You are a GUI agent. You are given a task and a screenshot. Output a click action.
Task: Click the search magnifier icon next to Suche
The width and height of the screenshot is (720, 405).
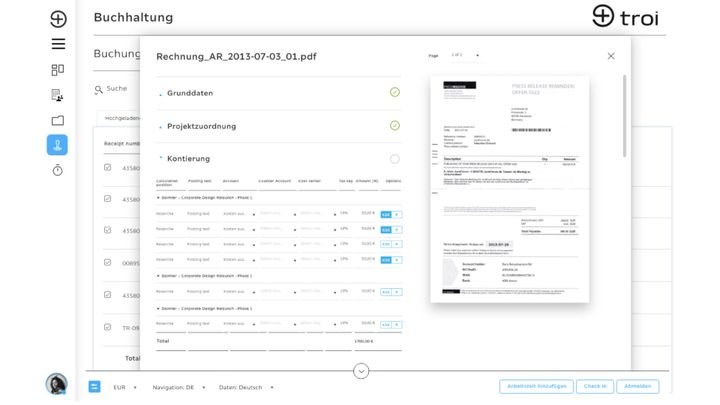coord(98,90)
